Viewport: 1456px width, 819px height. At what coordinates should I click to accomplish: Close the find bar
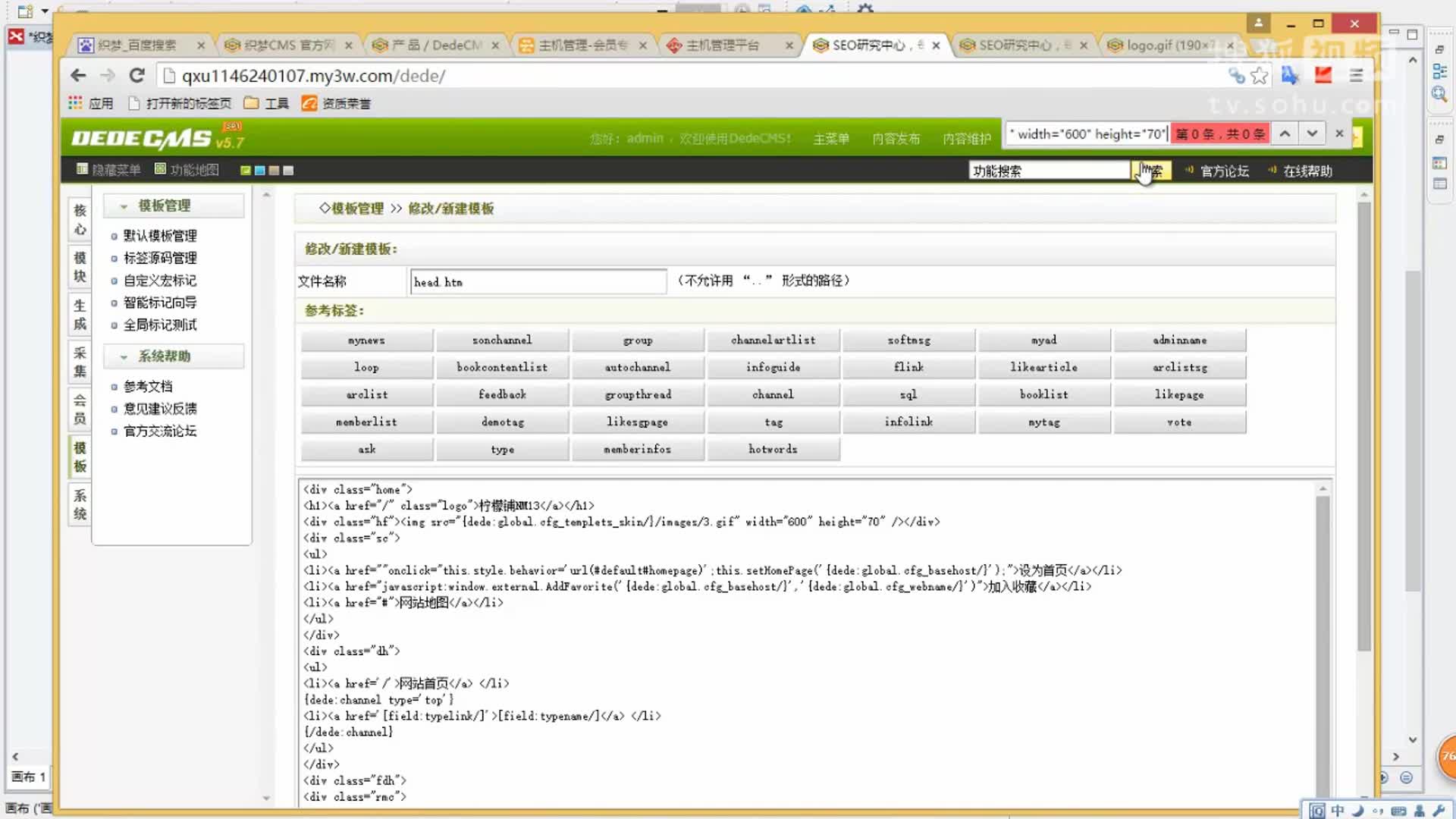1339,134
